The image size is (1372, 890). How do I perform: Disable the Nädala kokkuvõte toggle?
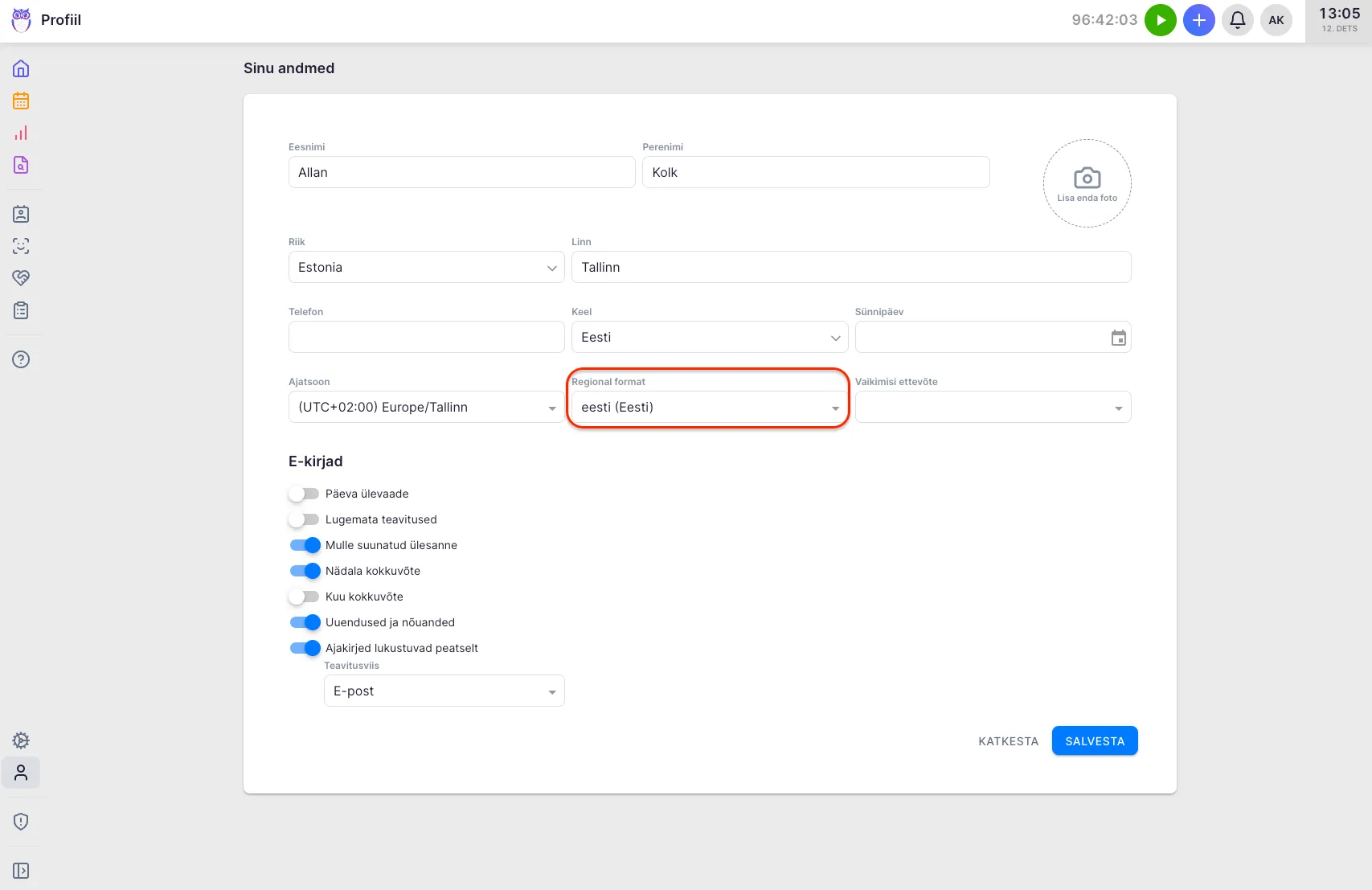305,571
